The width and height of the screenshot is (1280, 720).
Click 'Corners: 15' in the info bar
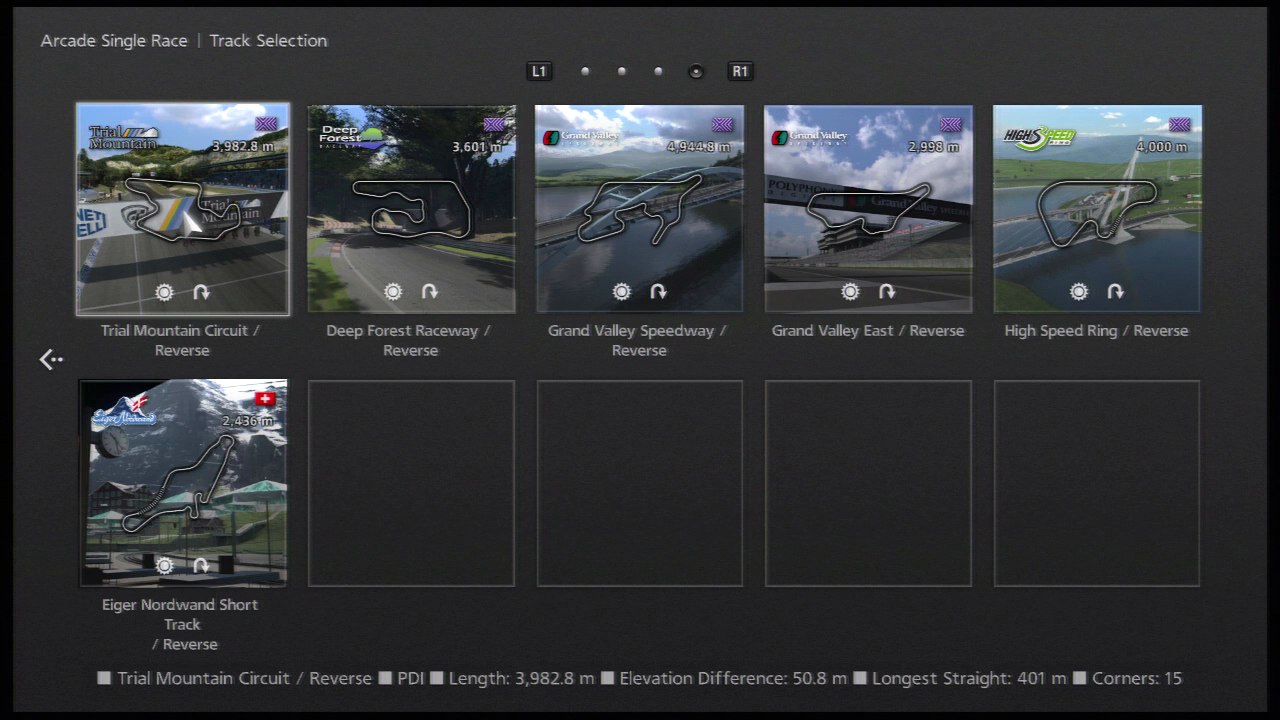pyautogui.click(x=1137, y=678)
